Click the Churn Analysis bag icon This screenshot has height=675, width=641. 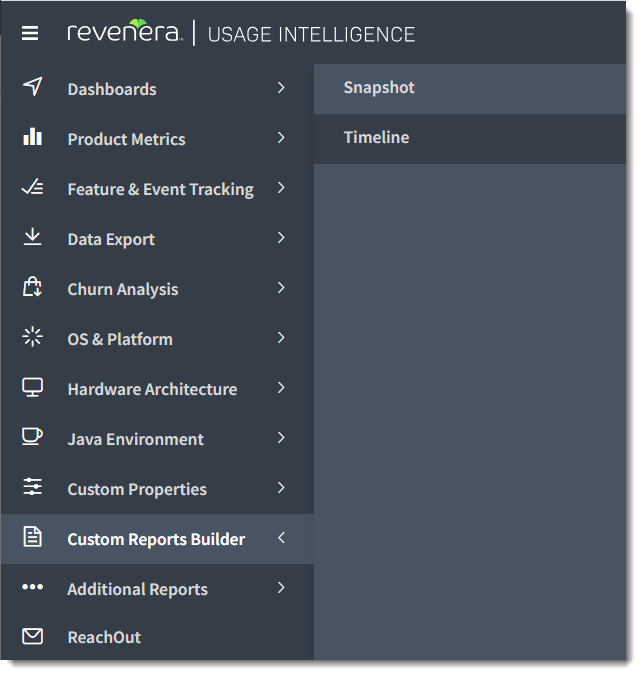(x=32, y=287)
